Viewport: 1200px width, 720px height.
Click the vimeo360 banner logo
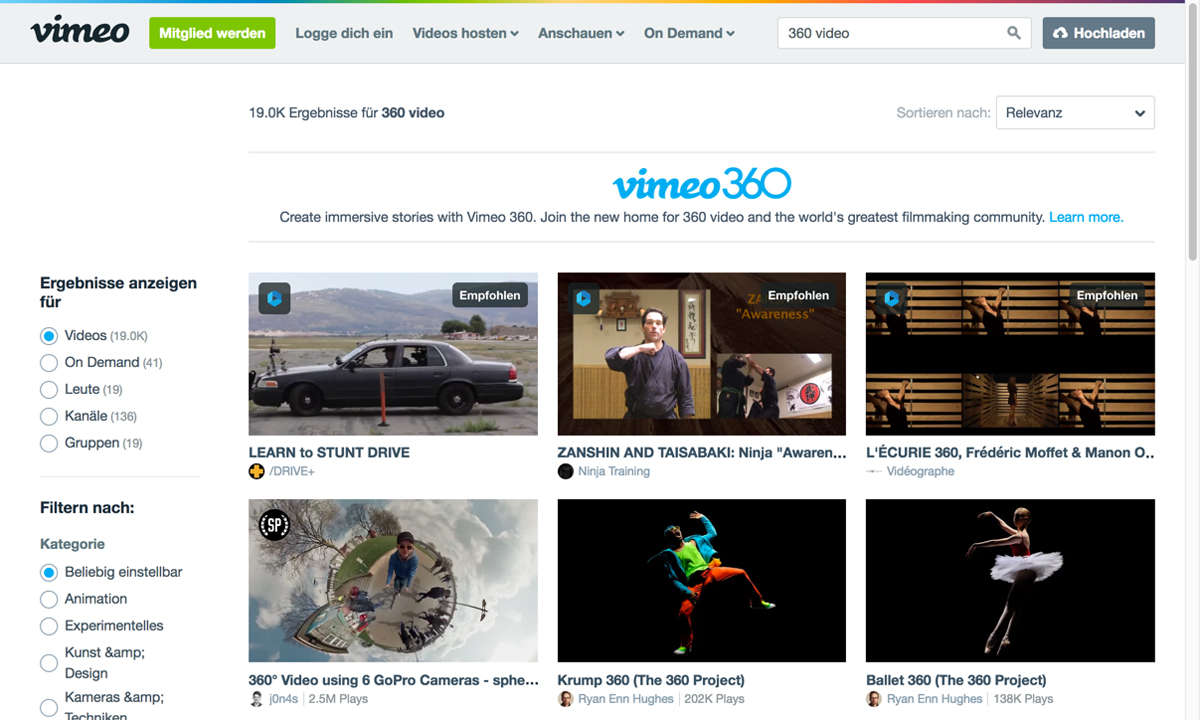tap(702, 184)
